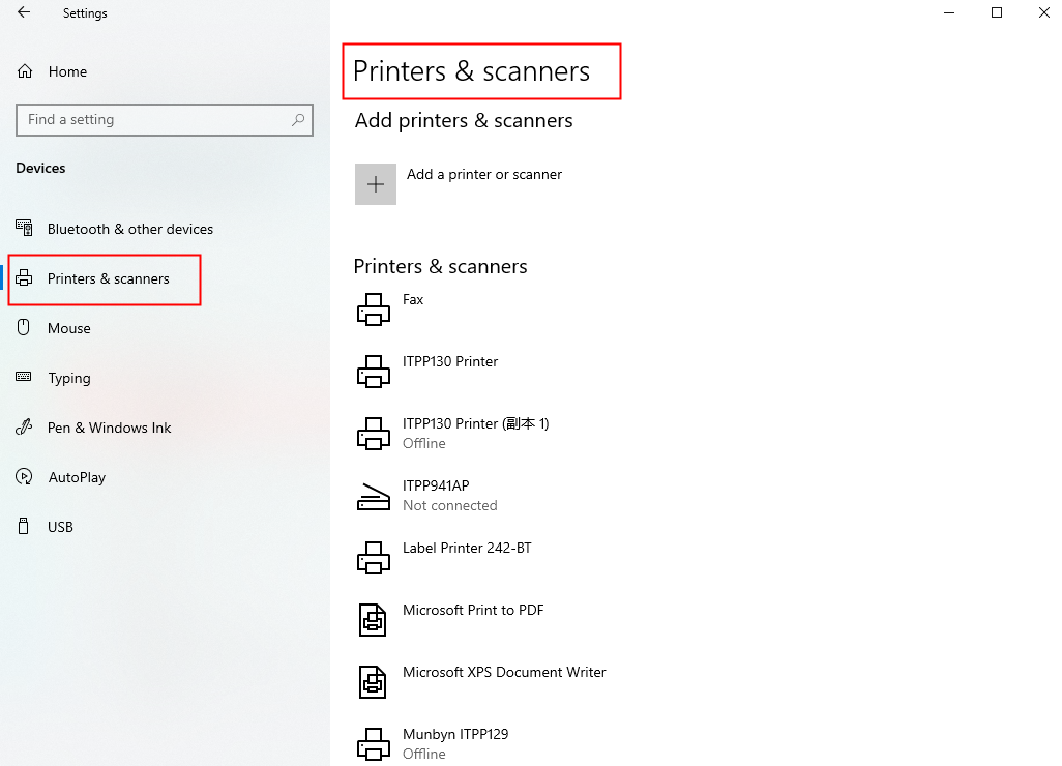Select the Microsoft Print to PDF icon
This screenshot has width=1062, height=766.
point(373,620)
